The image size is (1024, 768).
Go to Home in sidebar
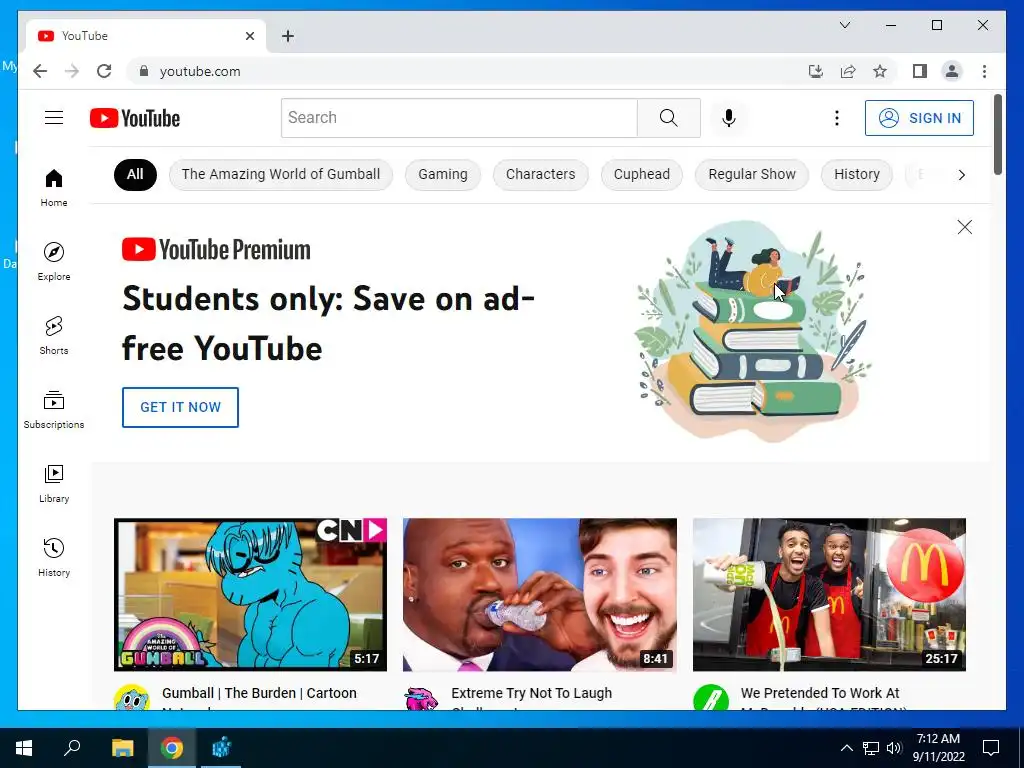coord(54,187)
